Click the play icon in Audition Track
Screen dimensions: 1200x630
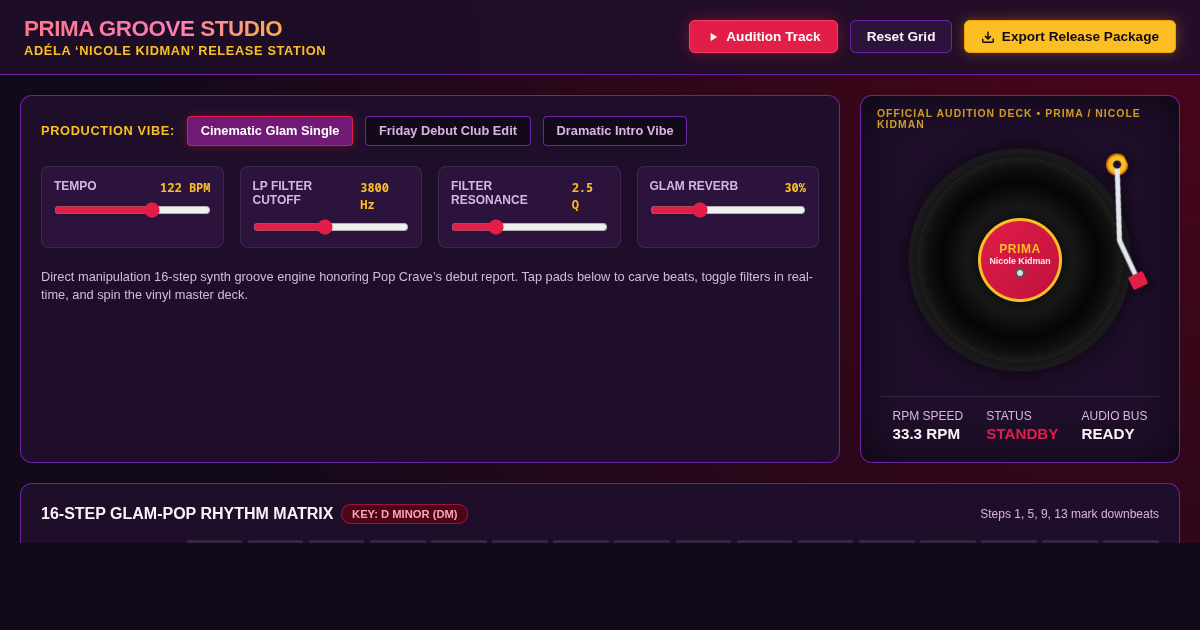713,37
